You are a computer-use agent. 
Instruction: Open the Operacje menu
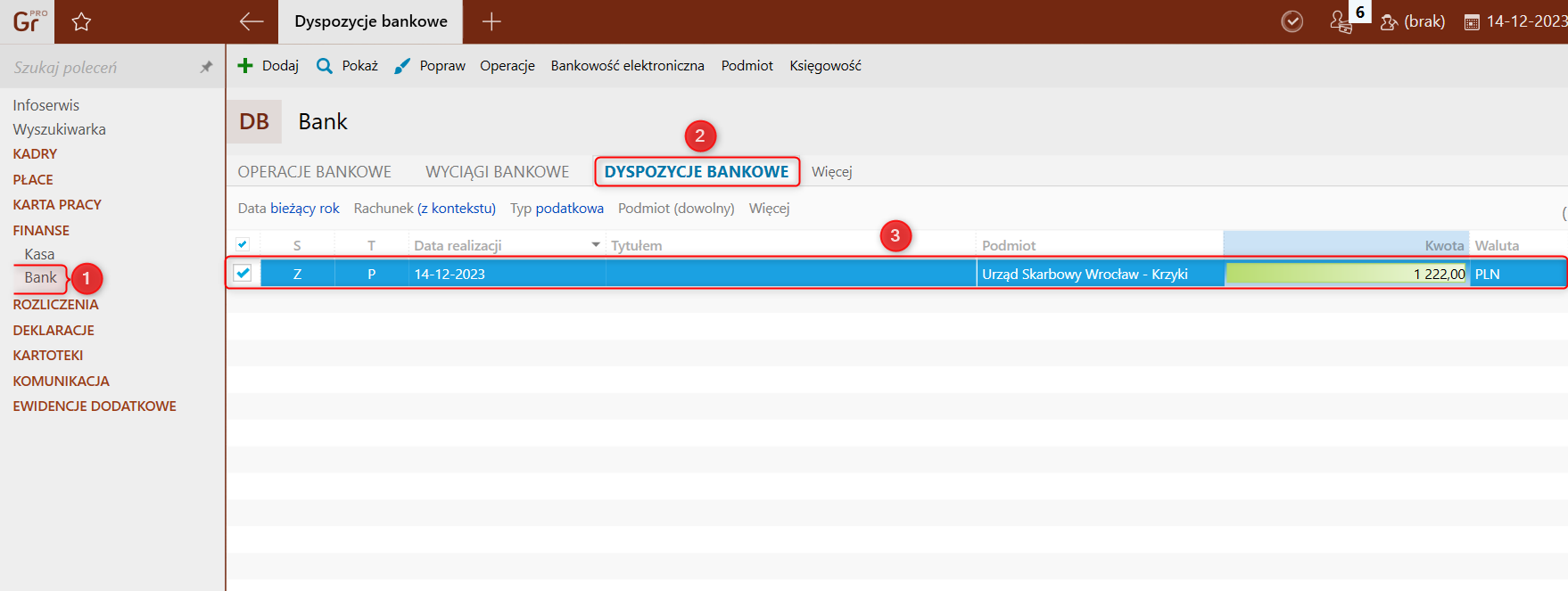pyautogui.click(x=508, y=66)
